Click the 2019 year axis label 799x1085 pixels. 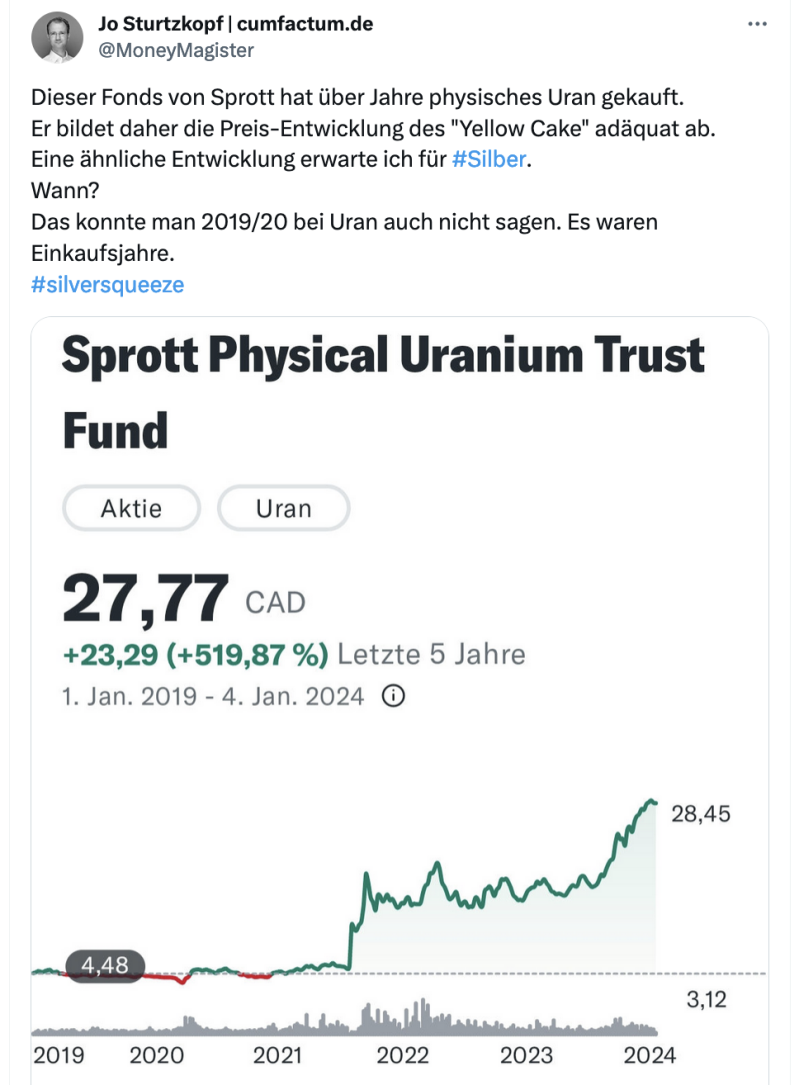(x=59, y=1055)
